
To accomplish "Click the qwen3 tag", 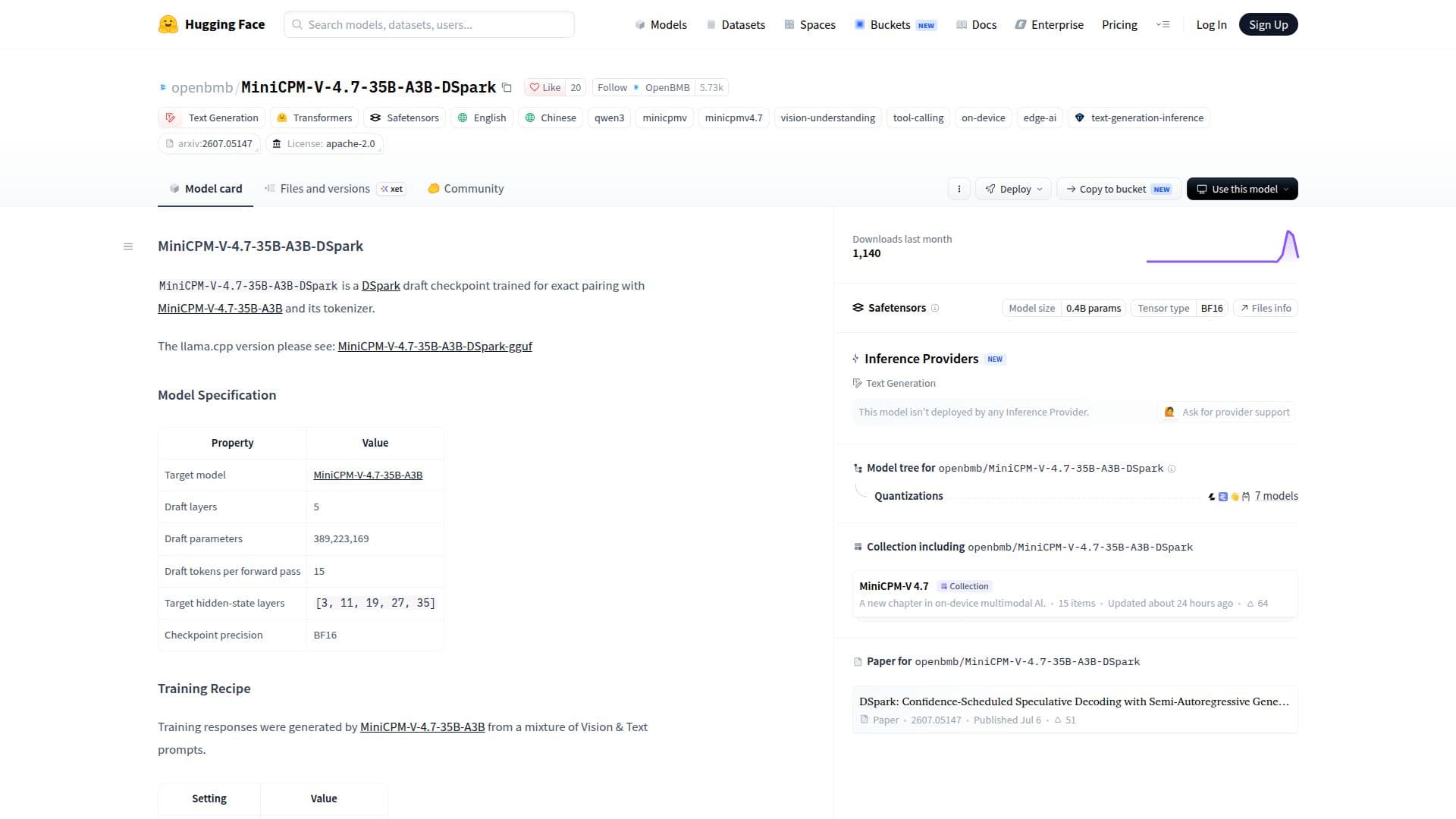I will (609, 118).
